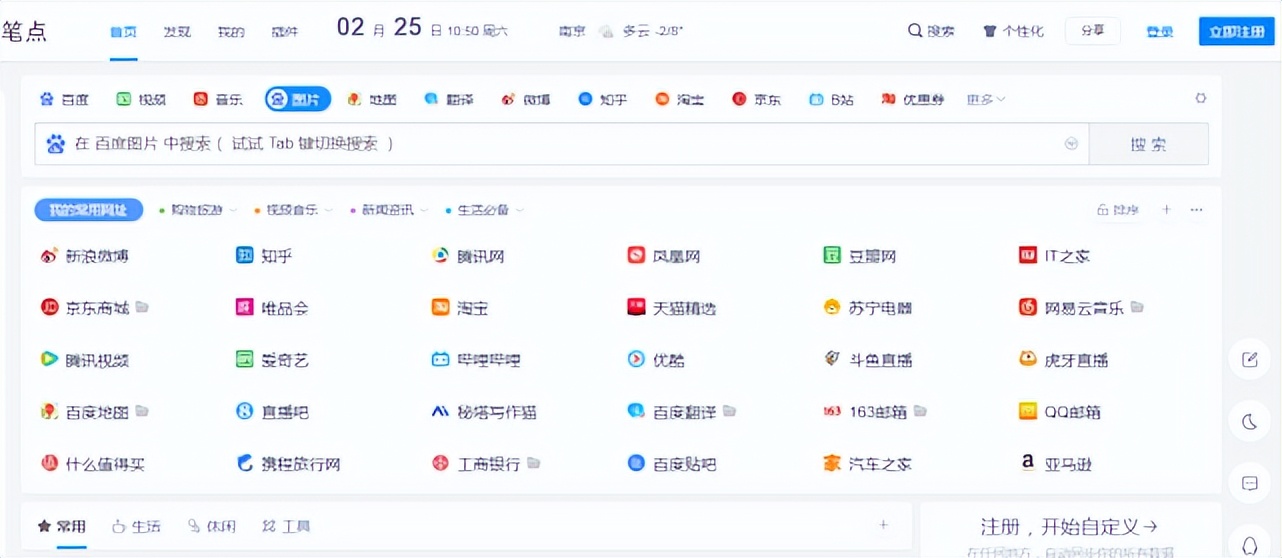Expand 新闻资讯 category dropdown
Image resolution: width=1282 pixels, height=558 pixels.
pos(389,210)
